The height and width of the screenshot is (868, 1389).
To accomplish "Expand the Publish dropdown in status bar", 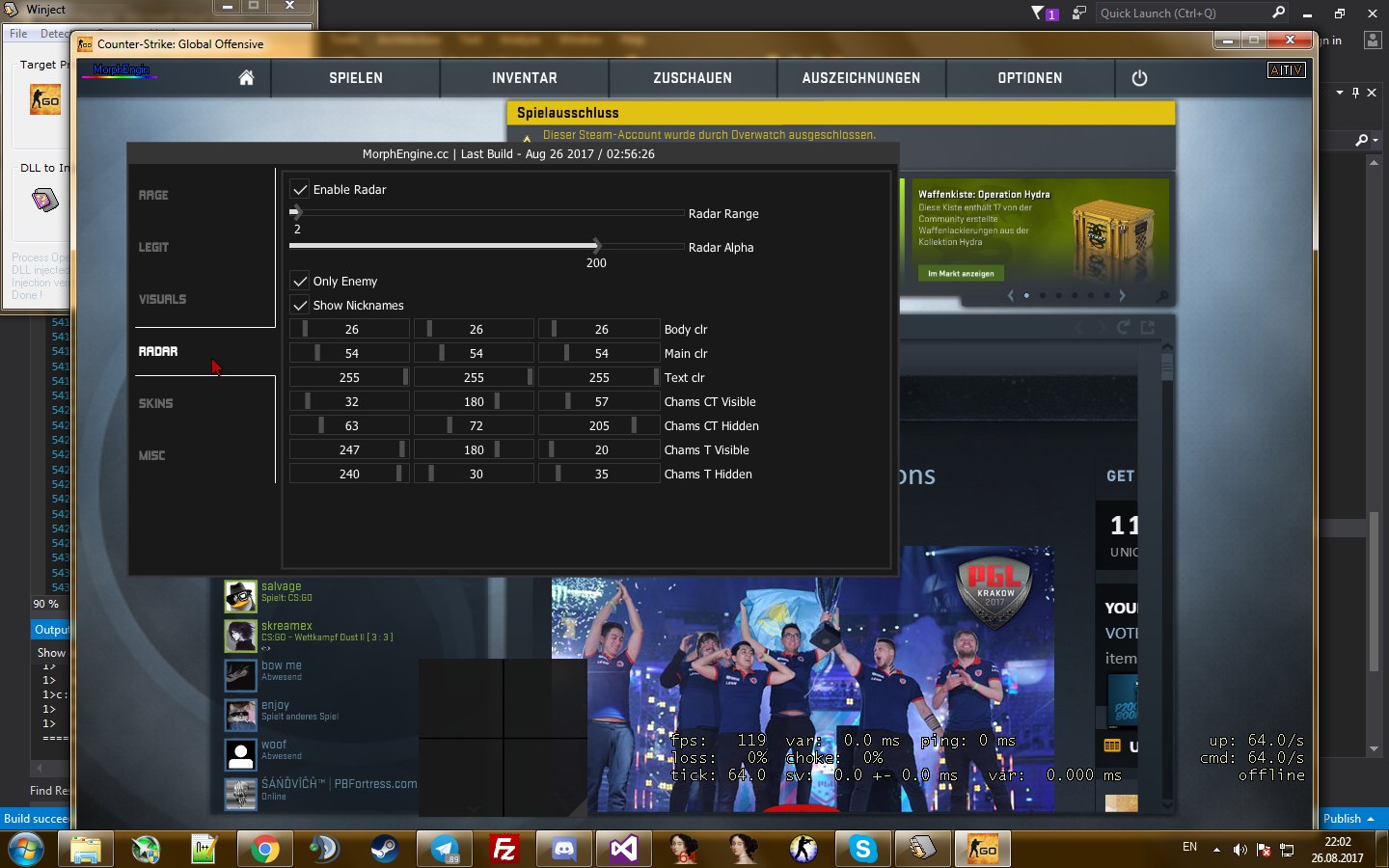I will (1348, 819).
